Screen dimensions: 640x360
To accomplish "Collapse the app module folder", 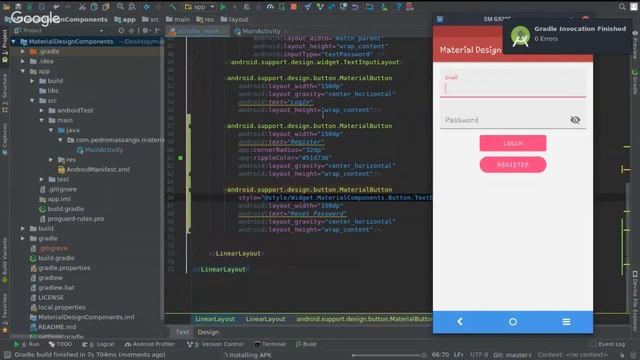I will click(x=23, y=71).
